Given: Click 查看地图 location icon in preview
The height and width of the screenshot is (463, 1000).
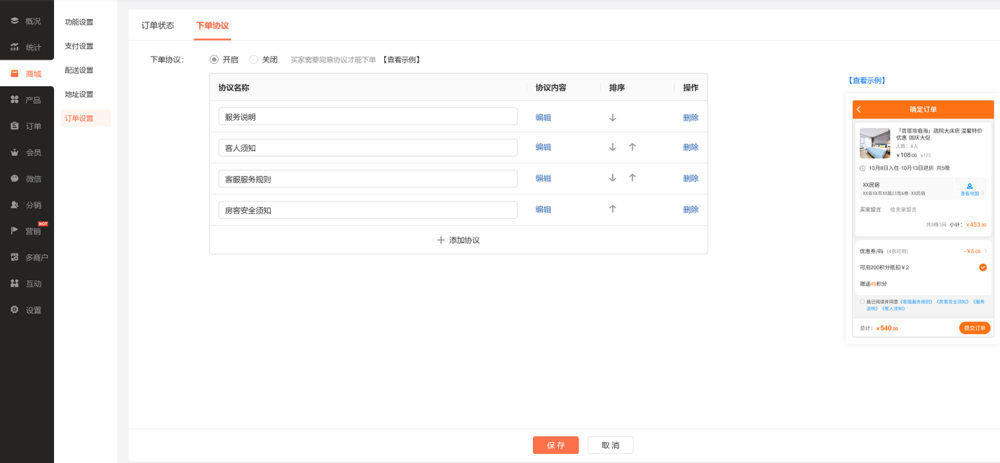Looking at the screenshot, I should point(970,186).
